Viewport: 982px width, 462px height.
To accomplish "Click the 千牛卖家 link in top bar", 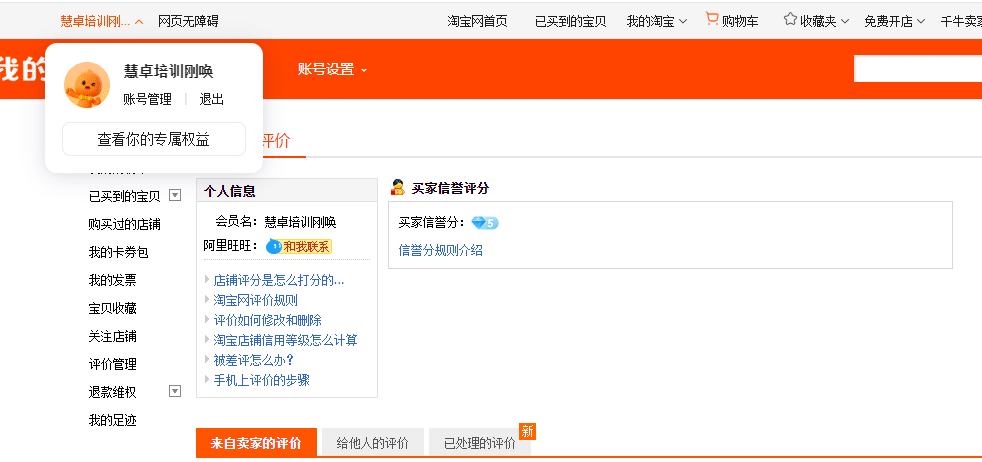I will [961, 21].
